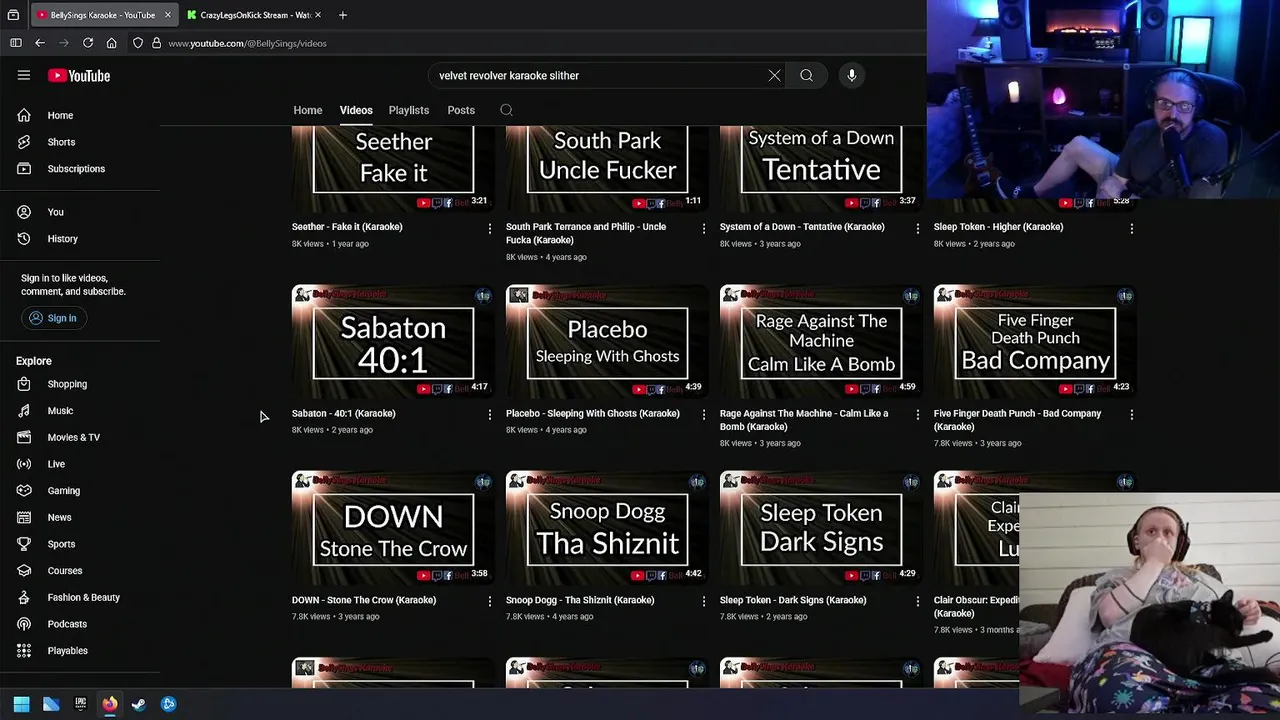Open a new browser tab
The image size is (1280, 720).
tap(342, 15)
